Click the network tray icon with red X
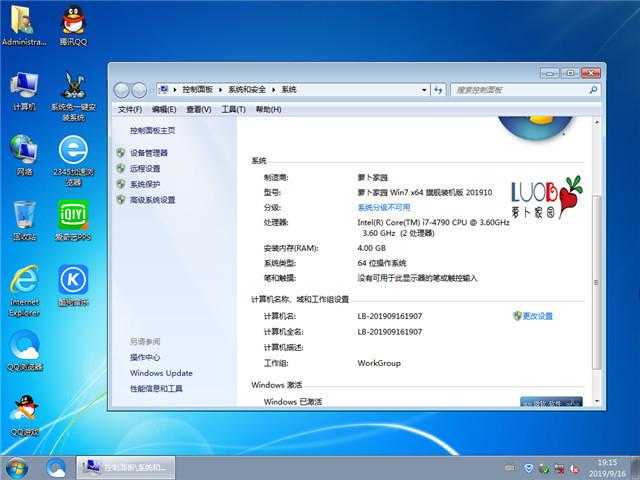The height and width of the screenshot is (480, 640). coord(559,468)
